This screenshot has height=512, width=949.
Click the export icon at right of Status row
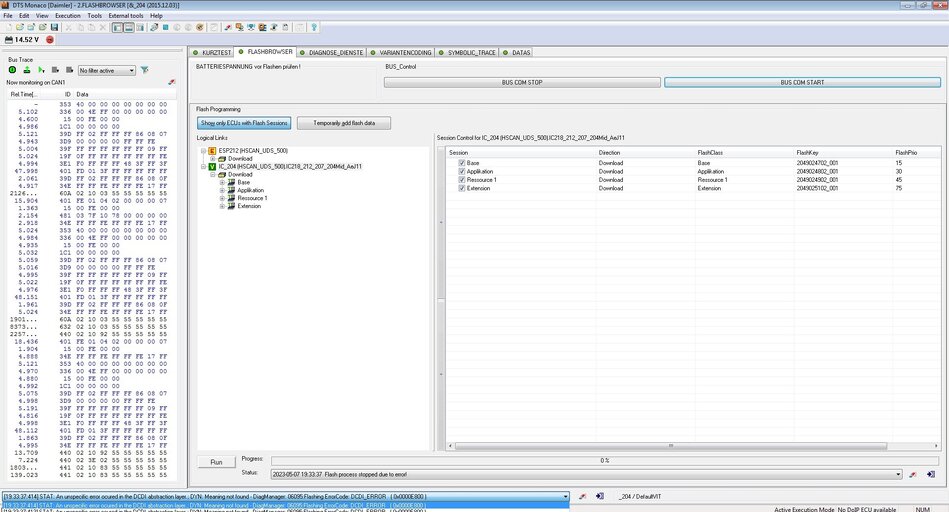(x=931, y=474)
